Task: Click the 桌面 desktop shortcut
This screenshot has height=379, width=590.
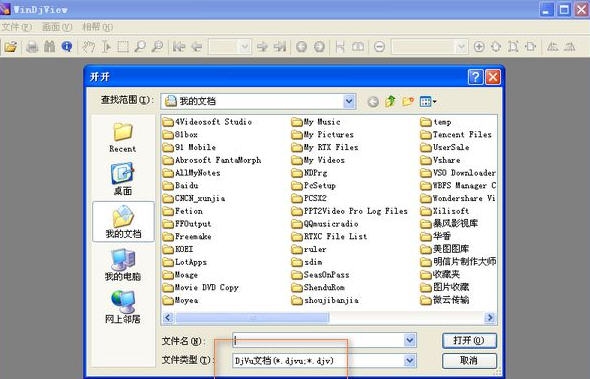Action: point(123,179)
